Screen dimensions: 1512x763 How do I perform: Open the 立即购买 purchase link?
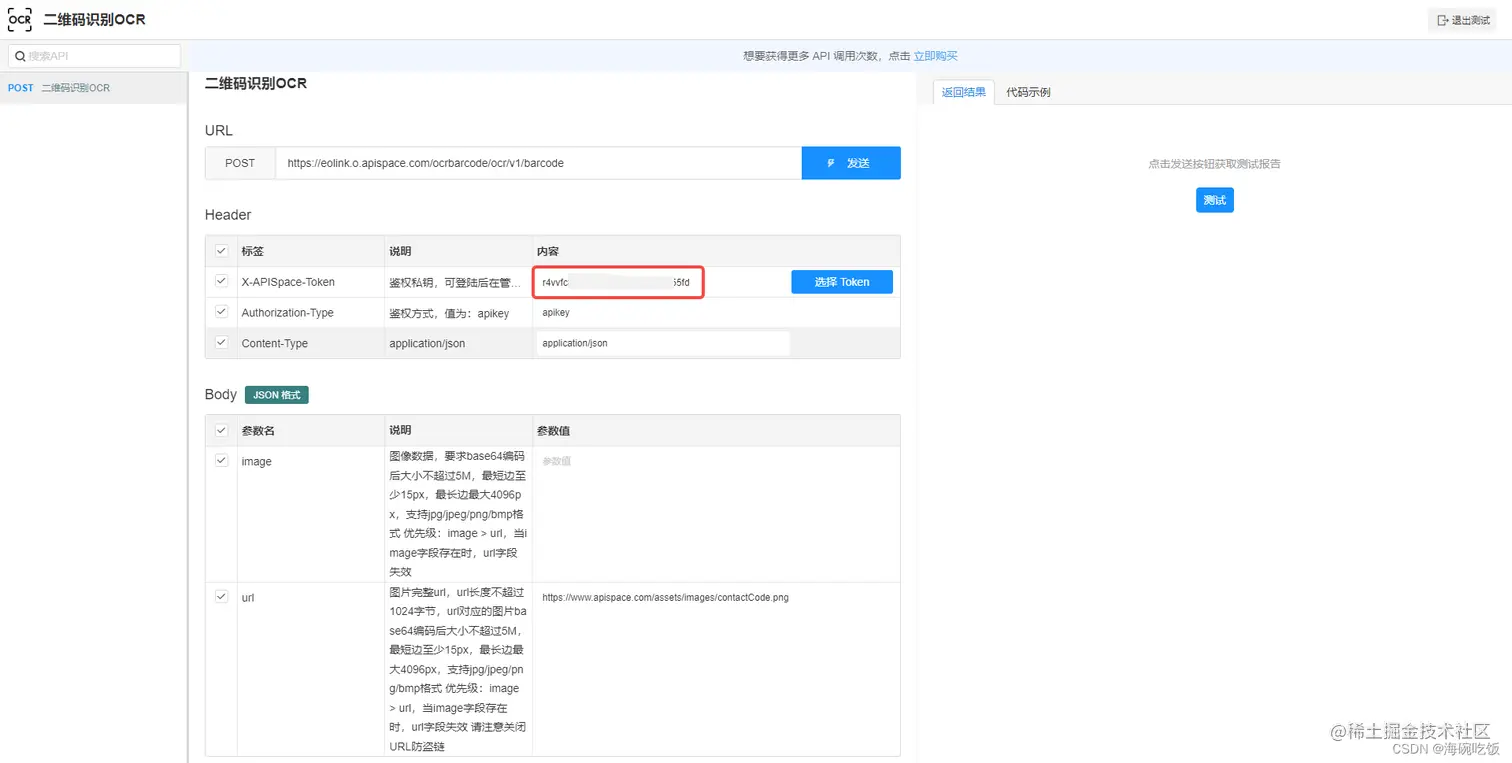[x=935, y=55]
